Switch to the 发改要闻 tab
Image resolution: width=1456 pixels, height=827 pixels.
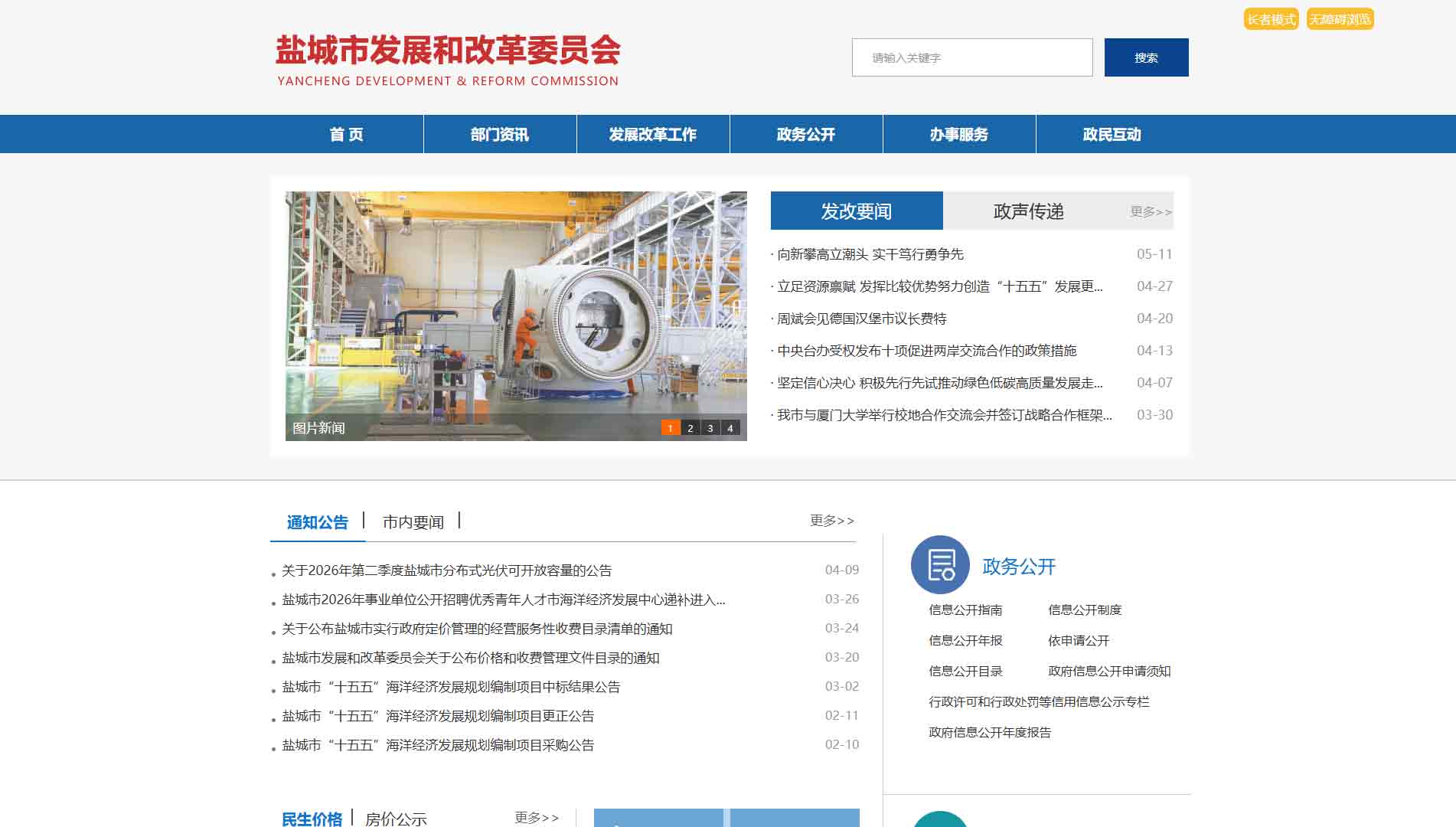857,211
